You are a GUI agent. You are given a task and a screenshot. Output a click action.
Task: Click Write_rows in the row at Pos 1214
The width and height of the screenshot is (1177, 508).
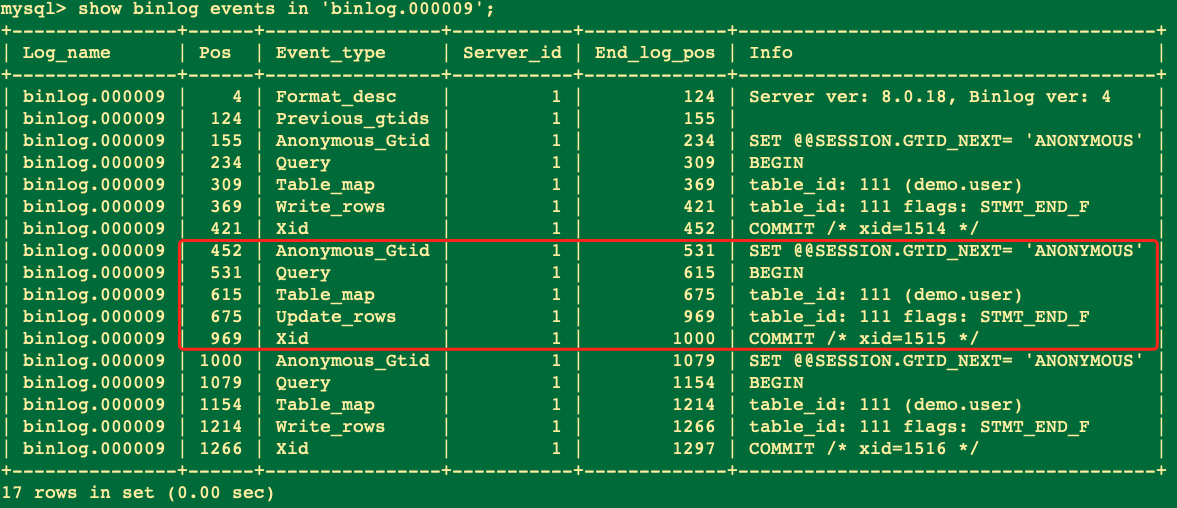coord(330,426)
